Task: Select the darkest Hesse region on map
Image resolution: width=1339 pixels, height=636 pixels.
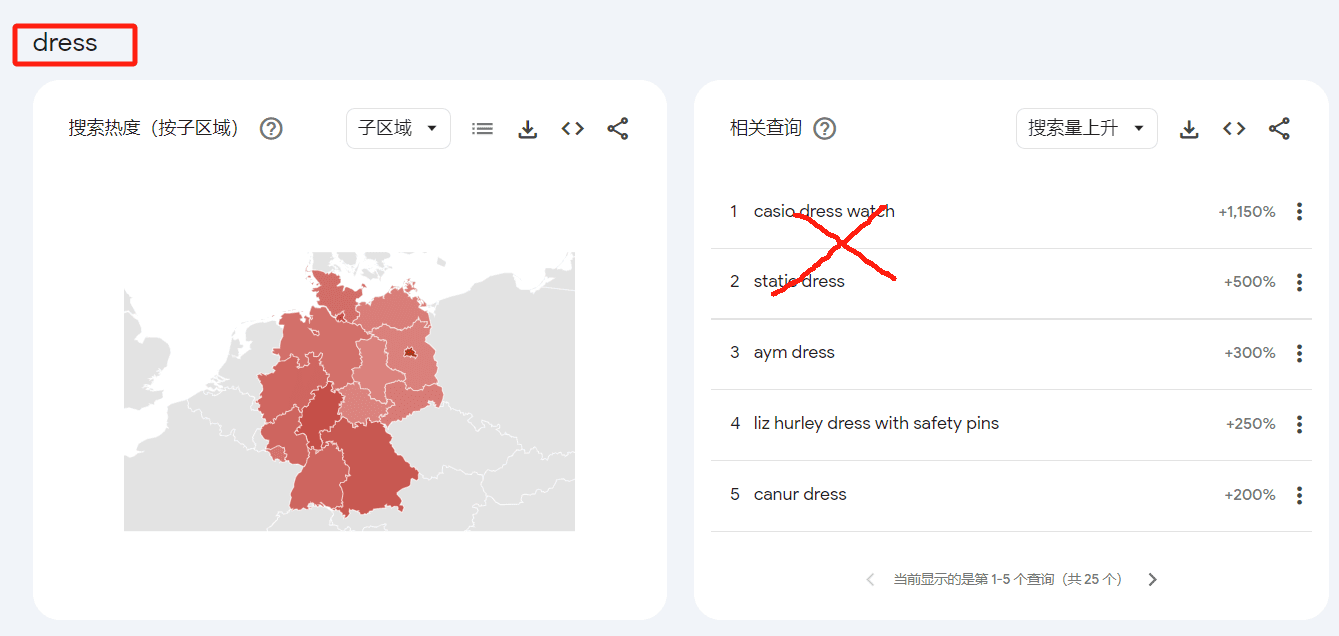Action: [x=322, y=419]
